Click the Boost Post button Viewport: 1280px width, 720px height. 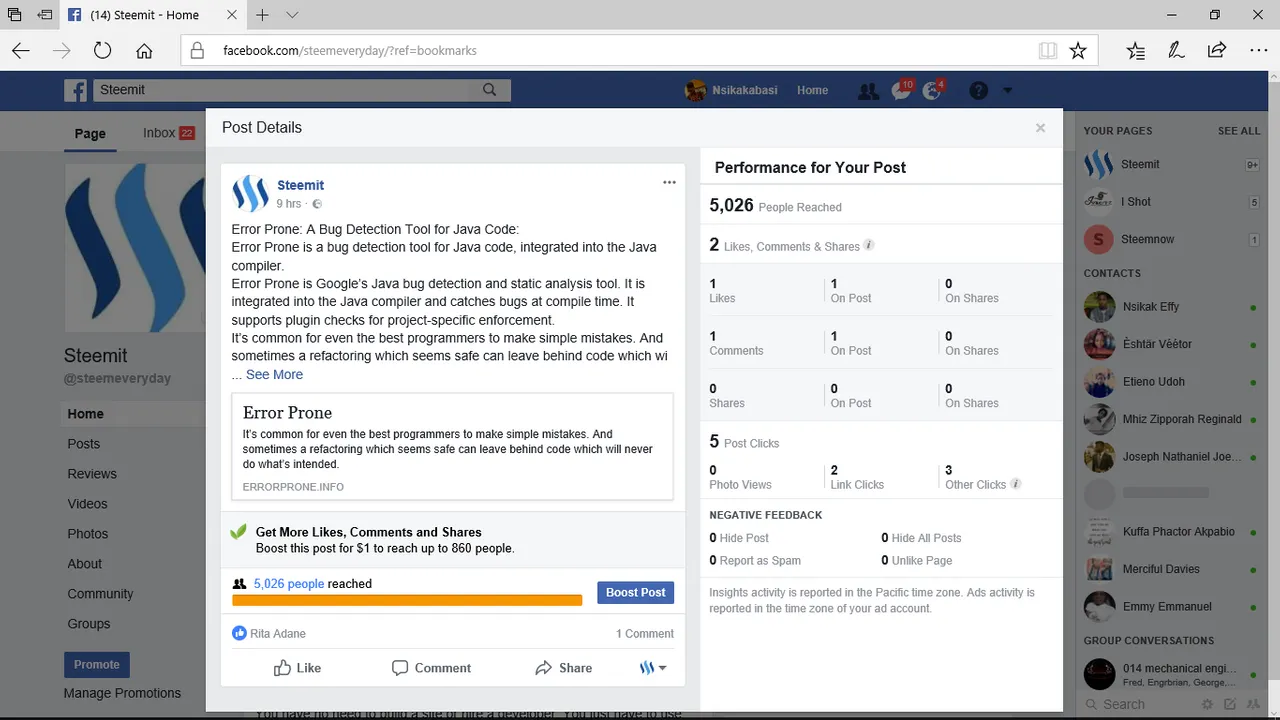[635, 592]
